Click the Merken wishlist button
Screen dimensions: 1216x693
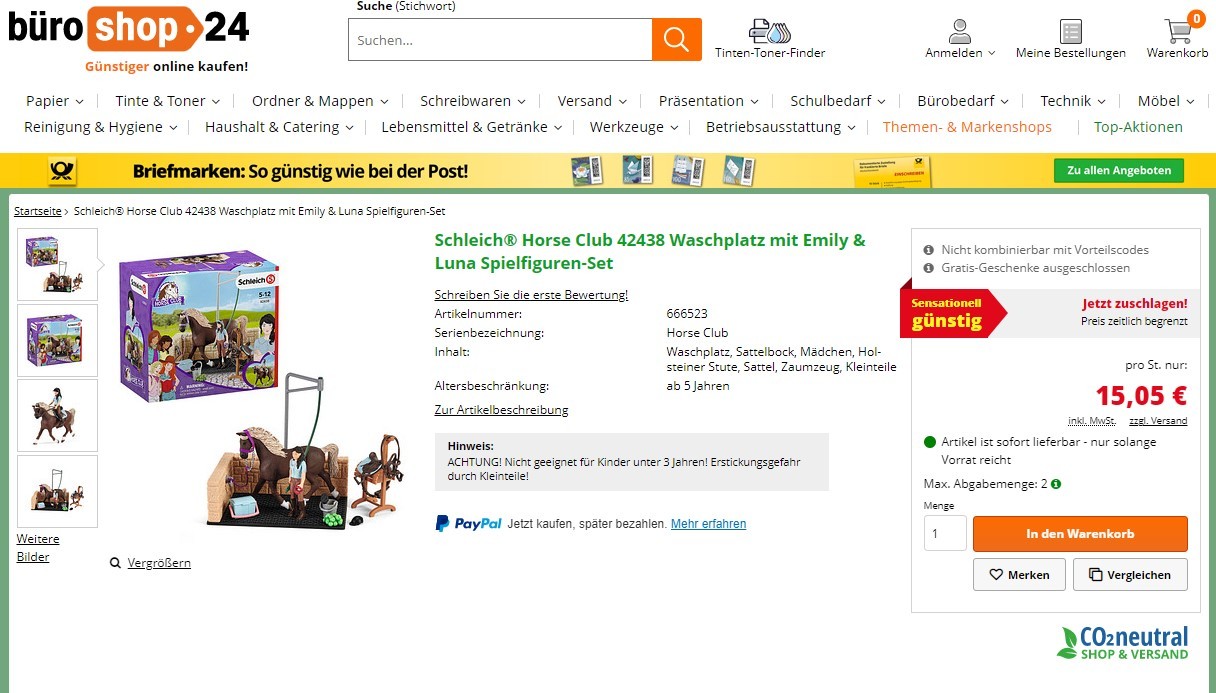(x=1019, y=575)
